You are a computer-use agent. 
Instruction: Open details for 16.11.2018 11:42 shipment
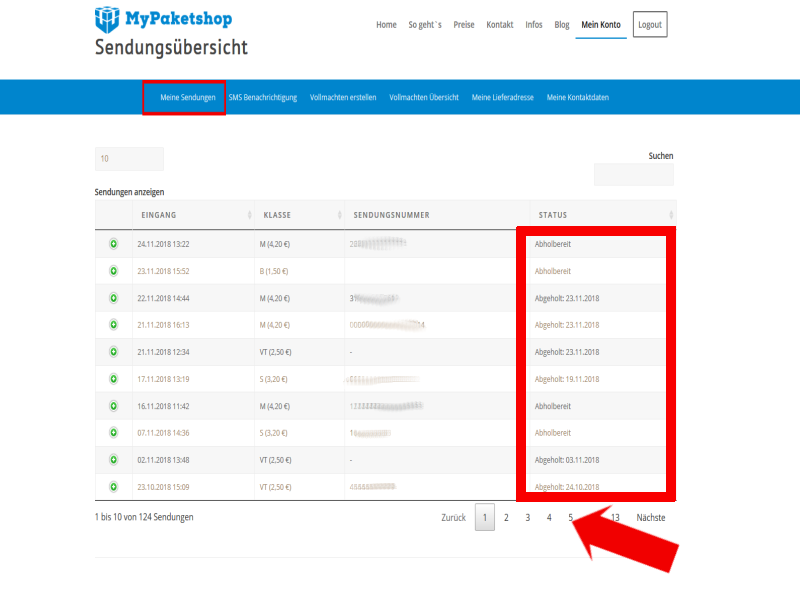coord(113,406)
